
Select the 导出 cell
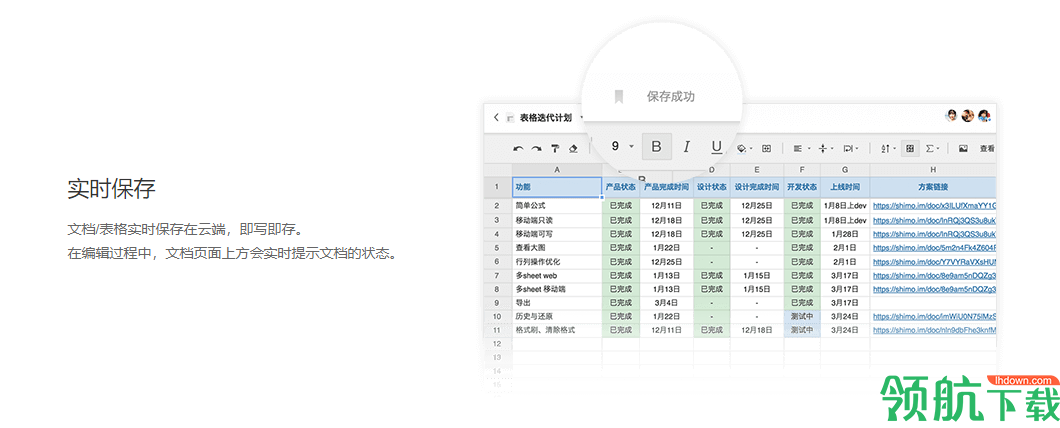tap(557, 303)
